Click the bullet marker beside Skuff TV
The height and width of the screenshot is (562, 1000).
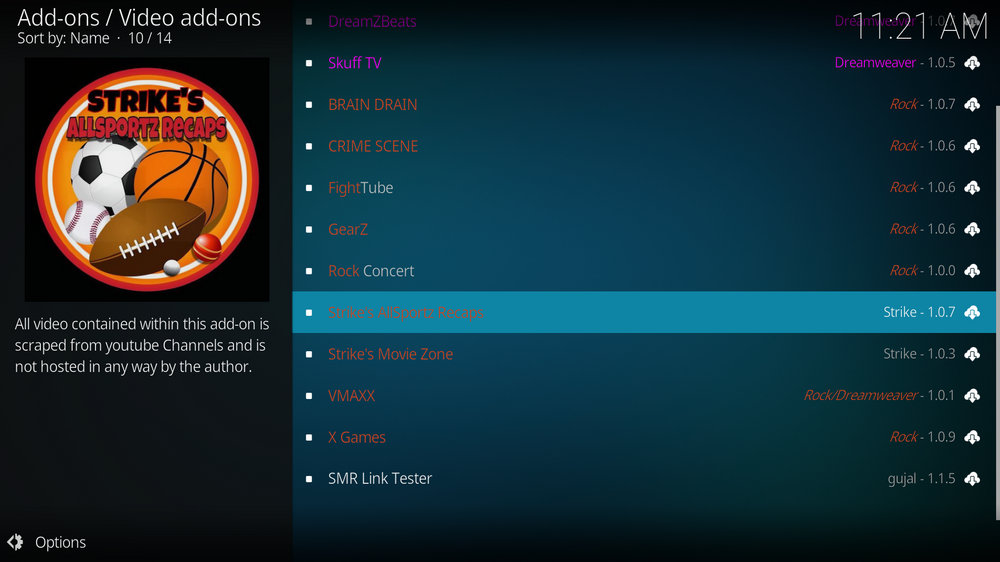click(309, 63)
